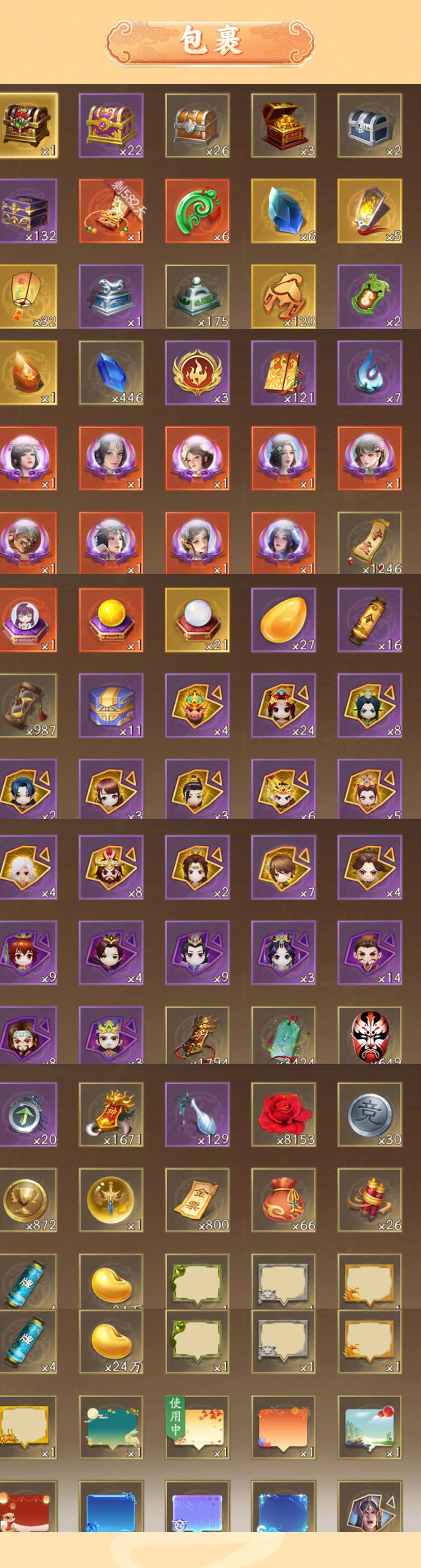Select the red lucky bag x66
Viewport: 421px width, 1568px height.
click(283, 1200)
